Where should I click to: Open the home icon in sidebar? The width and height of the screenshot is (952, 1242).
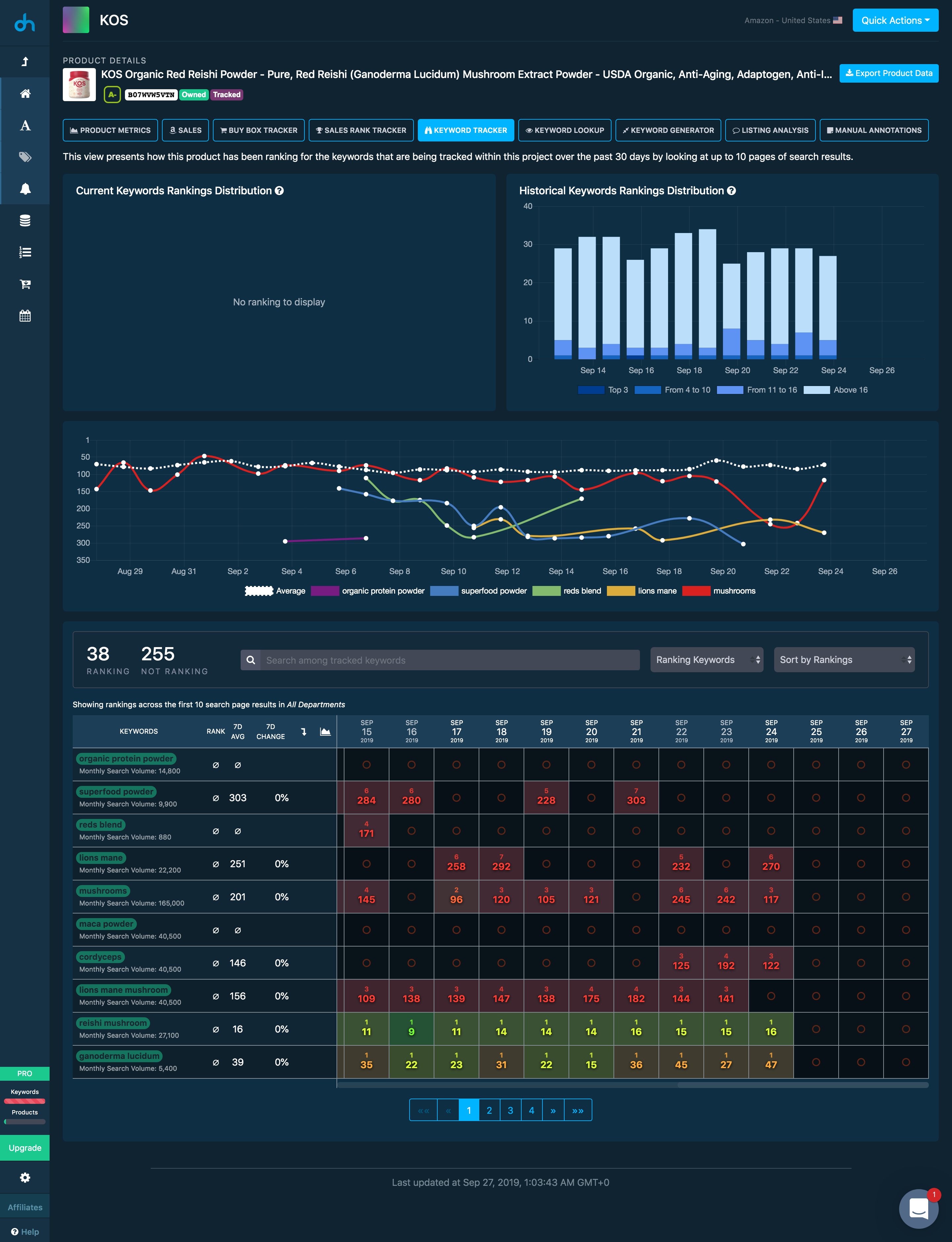coord(25,94)
